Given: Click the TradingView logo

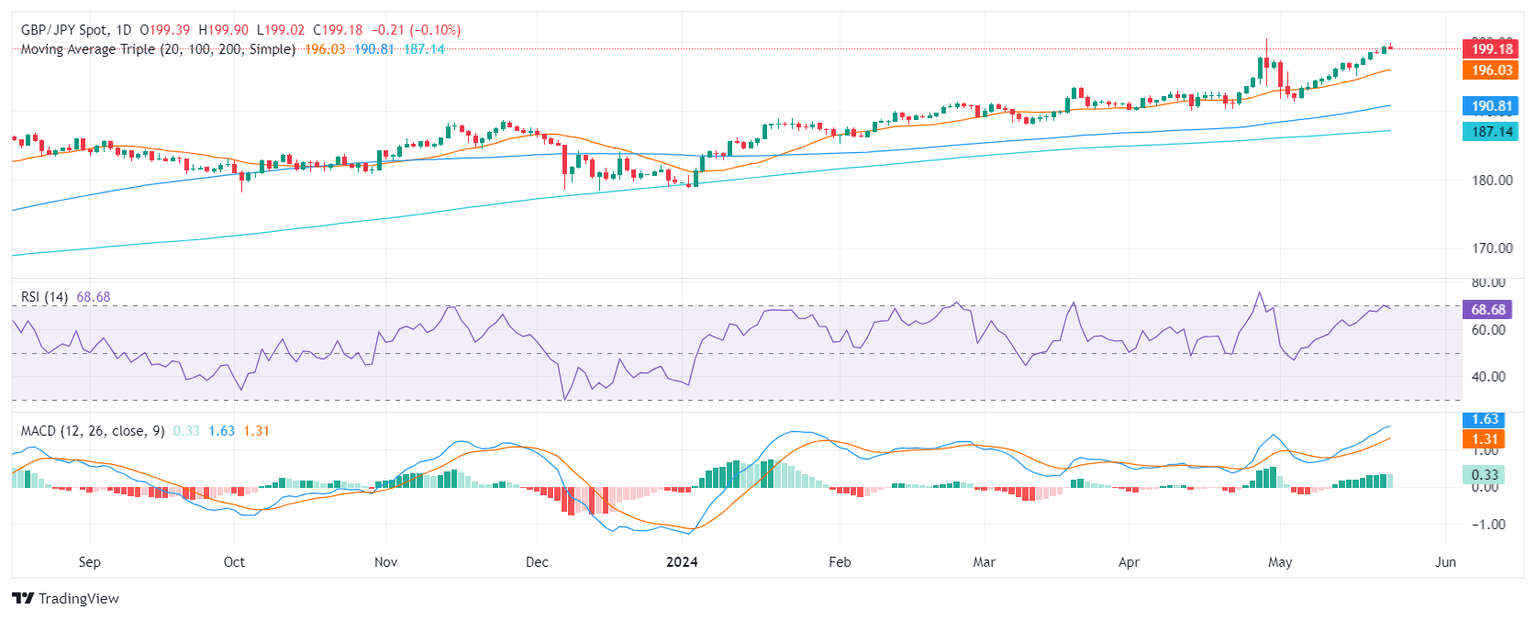Looking at the screenshot, I should (65, 598).
